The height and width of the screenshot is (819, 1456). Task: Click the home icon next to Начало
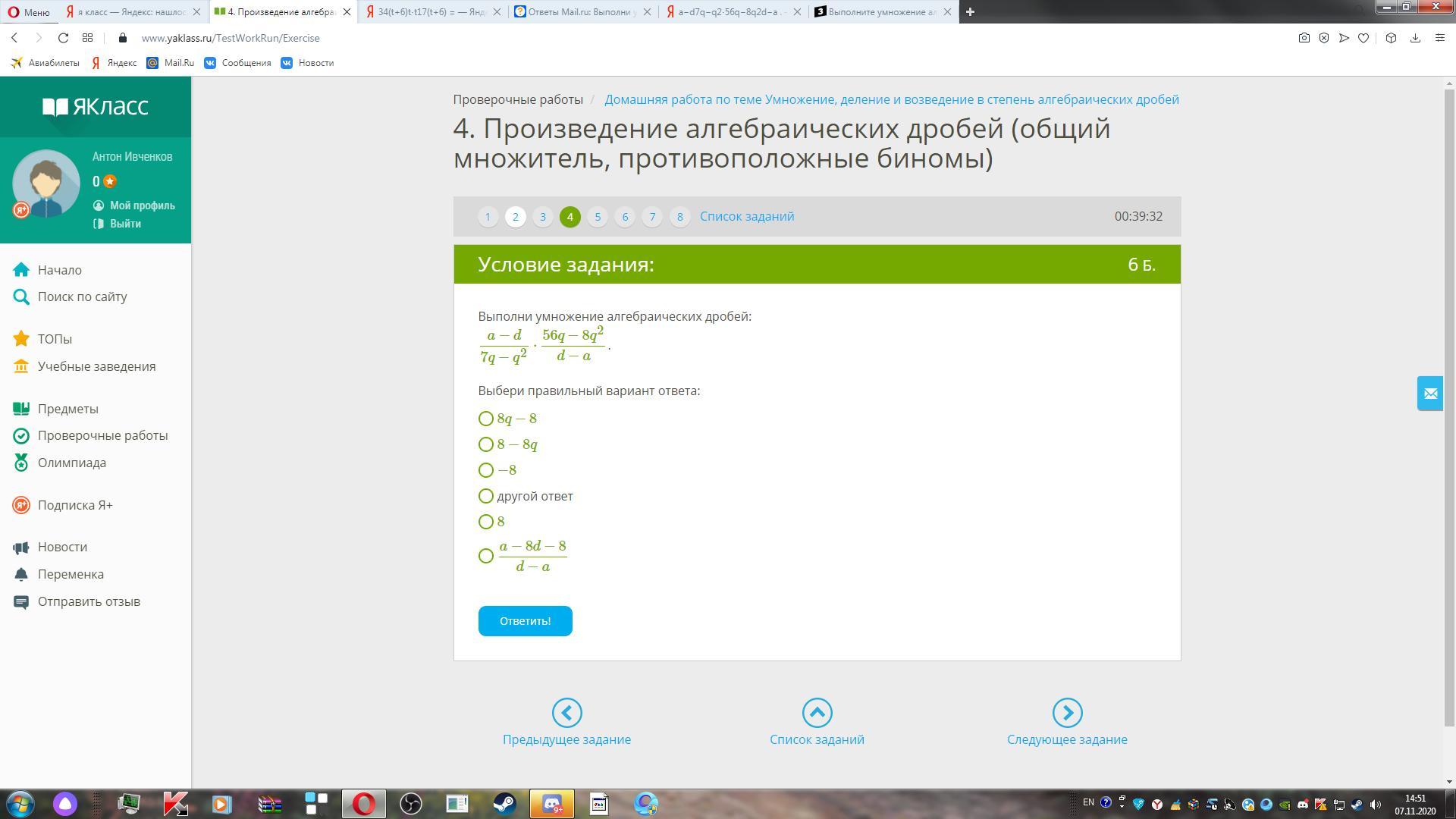[x=21, y=270]
